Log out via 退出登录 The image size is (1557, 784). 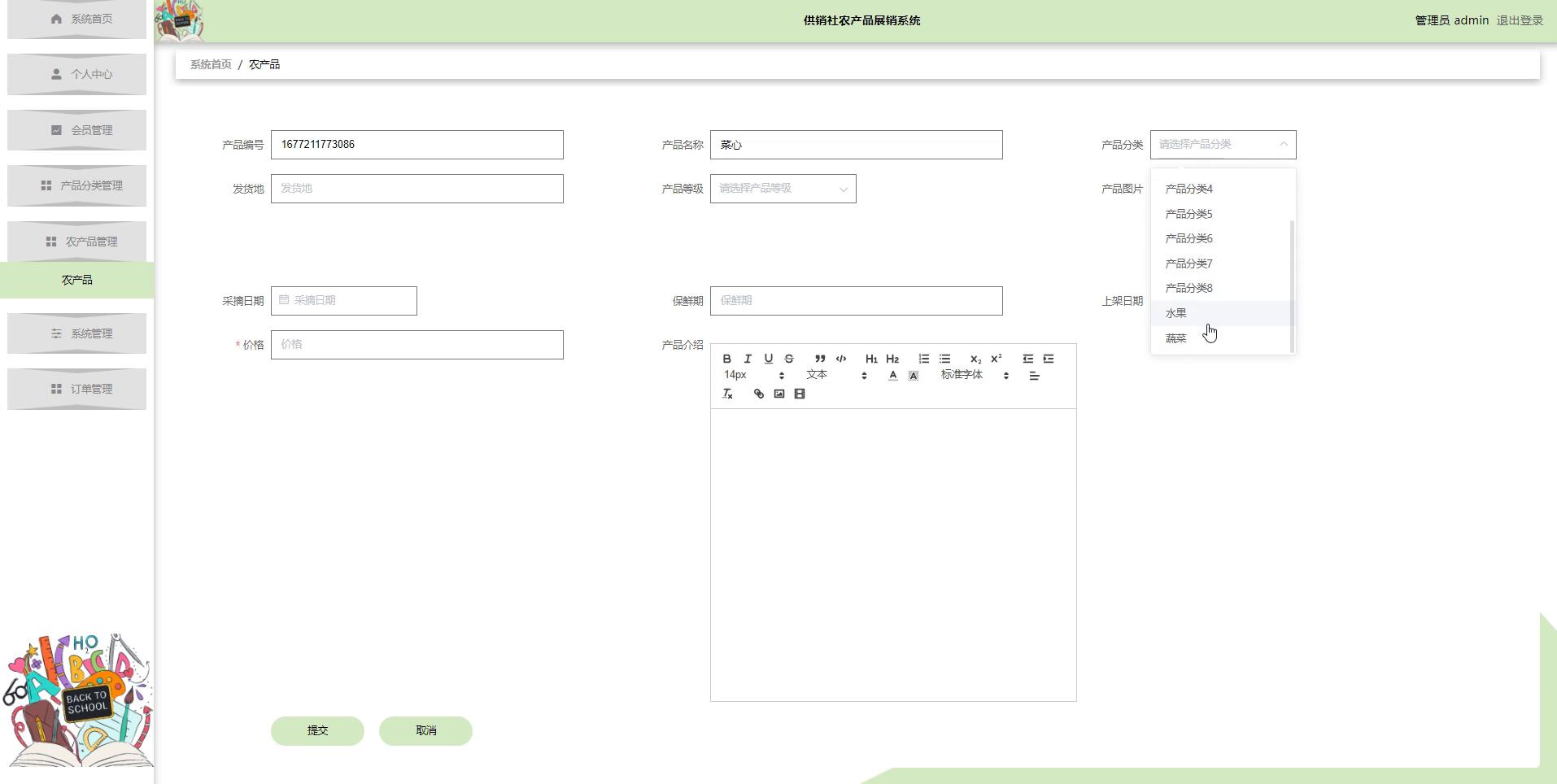[1520, 20]
